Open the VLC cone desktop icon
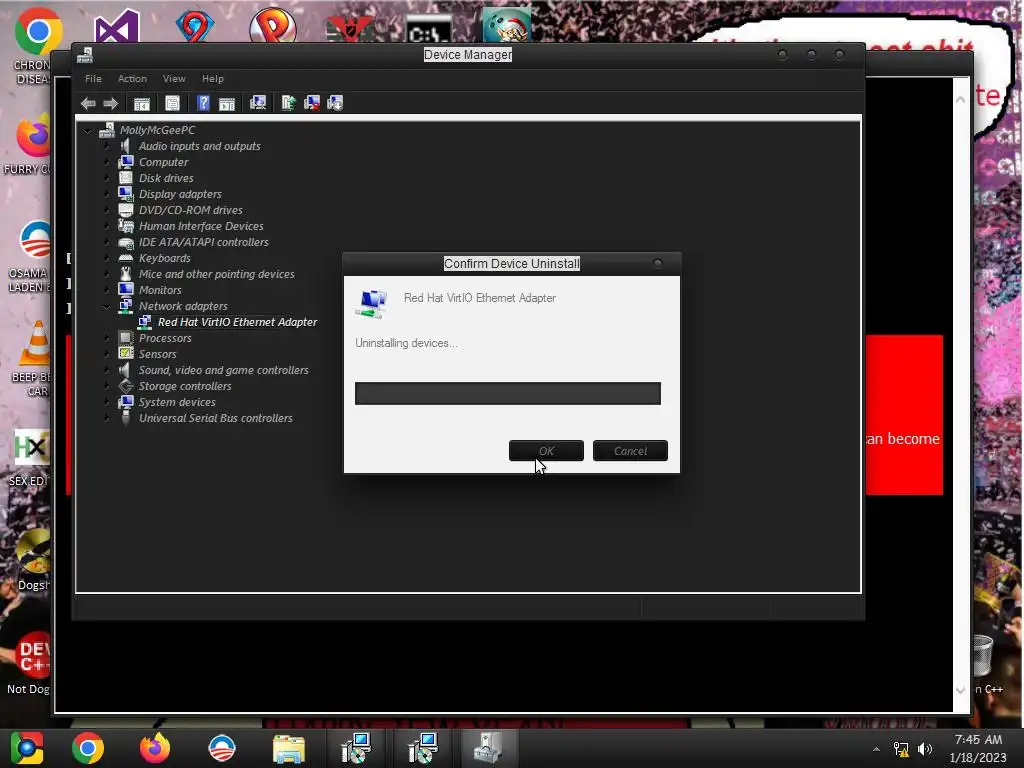The image size is (1024, 768). [37, 344]
